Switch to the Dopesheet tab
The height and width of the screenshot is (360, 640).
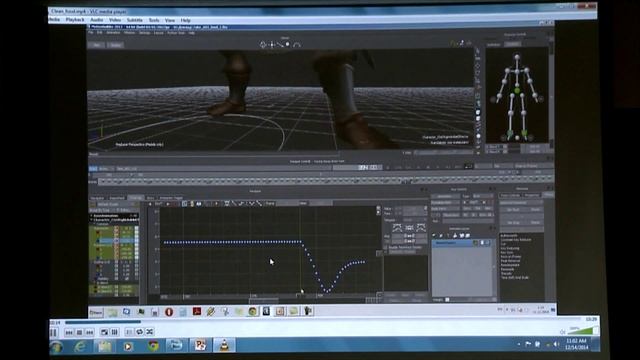[x=117, y=198]
